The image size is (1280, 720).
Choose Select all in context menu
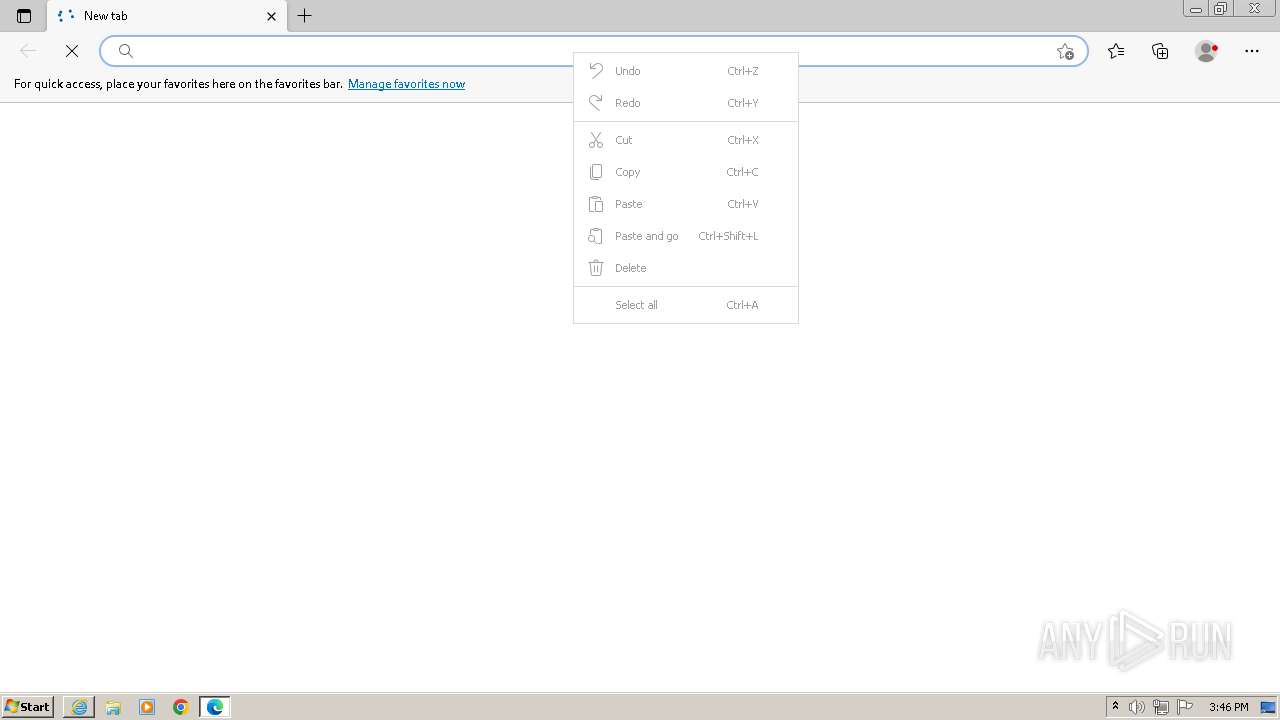coord(686,305)
